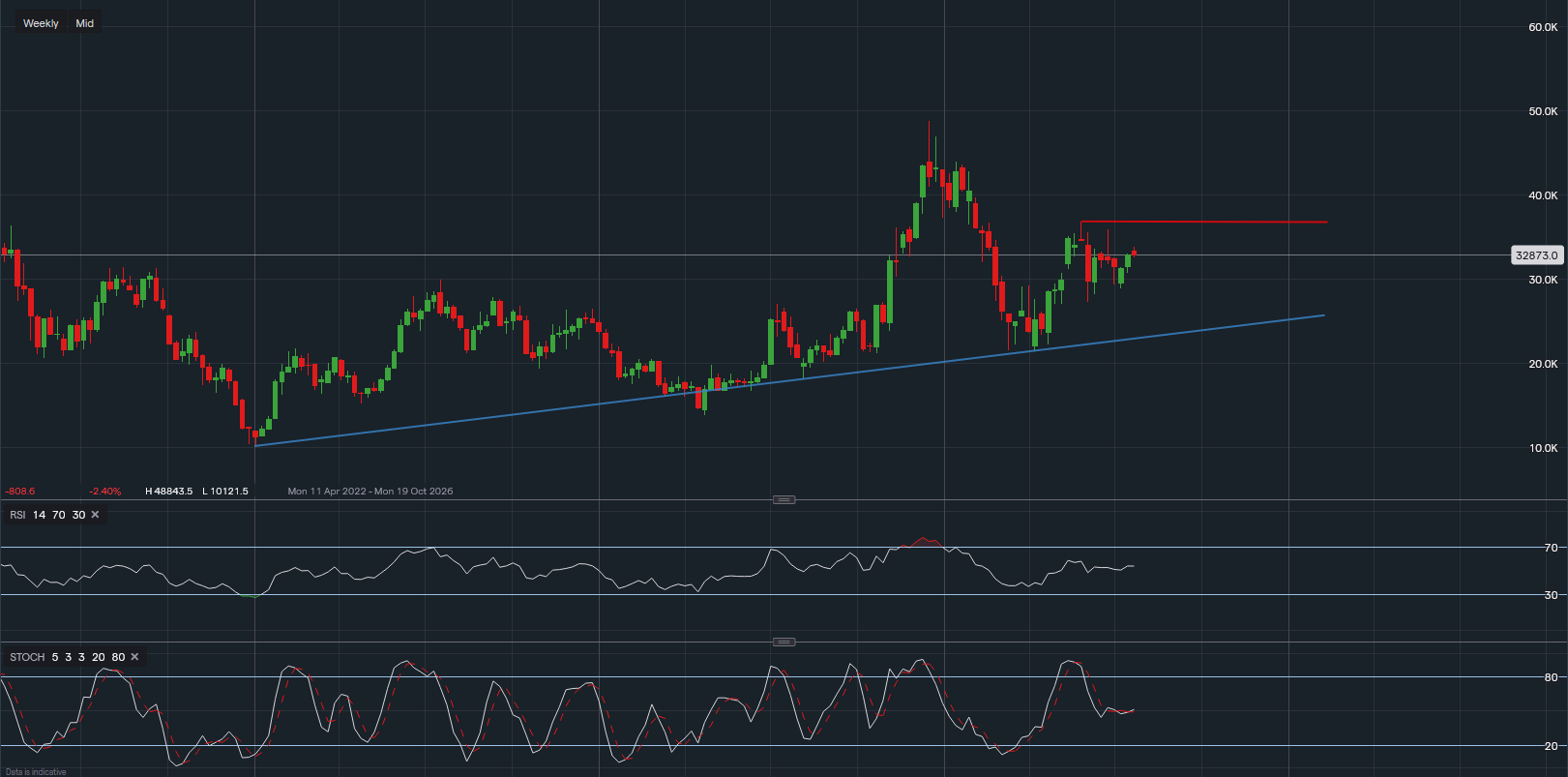Click the date range text below chart
The image size is (1568, 777).
tap(370, 492)
